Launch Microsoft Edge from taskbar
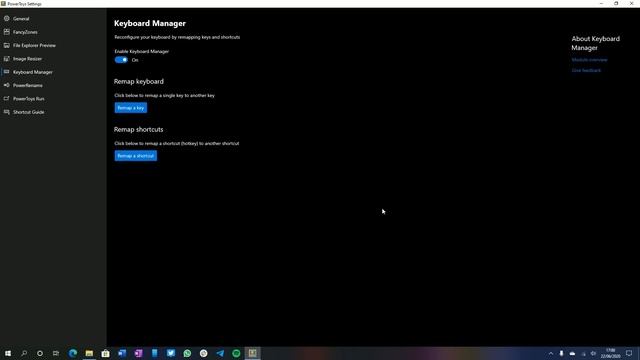 pyautogui.click(x=73, y=353)
